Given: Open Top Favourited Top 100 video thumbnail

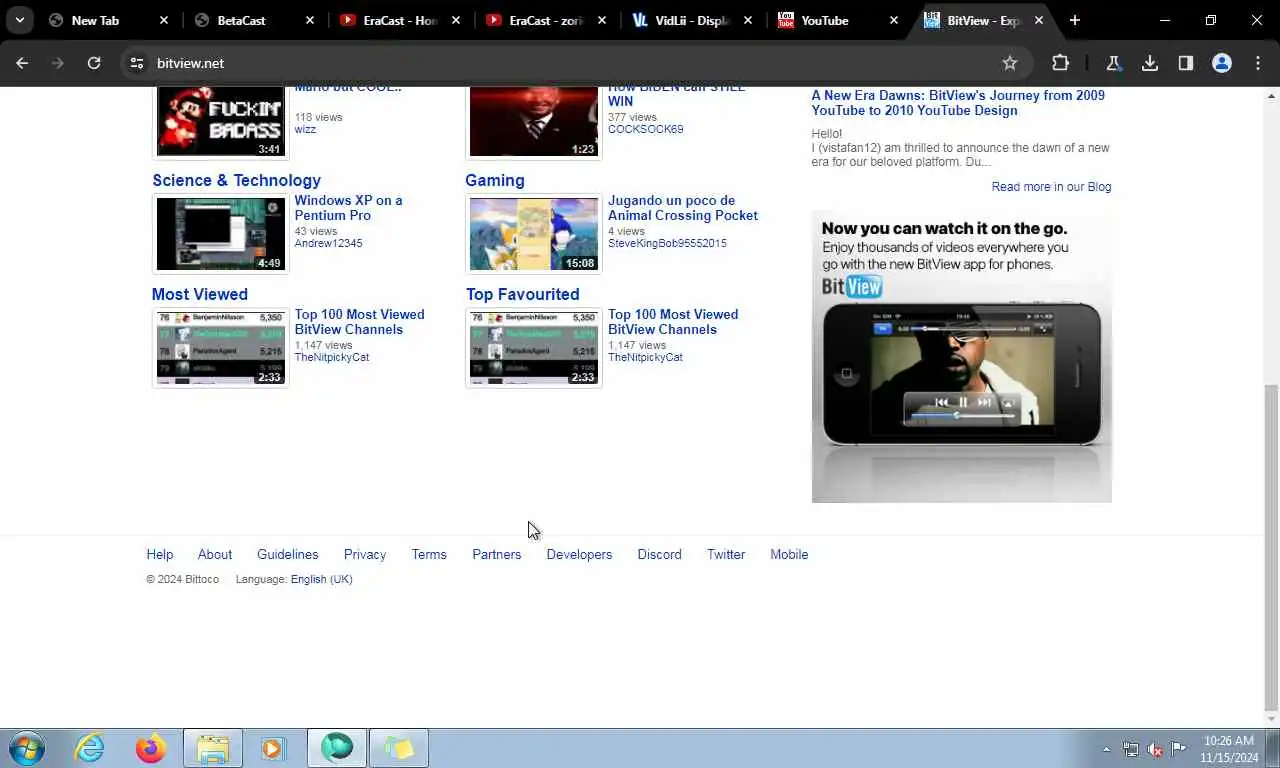Looking at the screenshot, I should point(534,348).
